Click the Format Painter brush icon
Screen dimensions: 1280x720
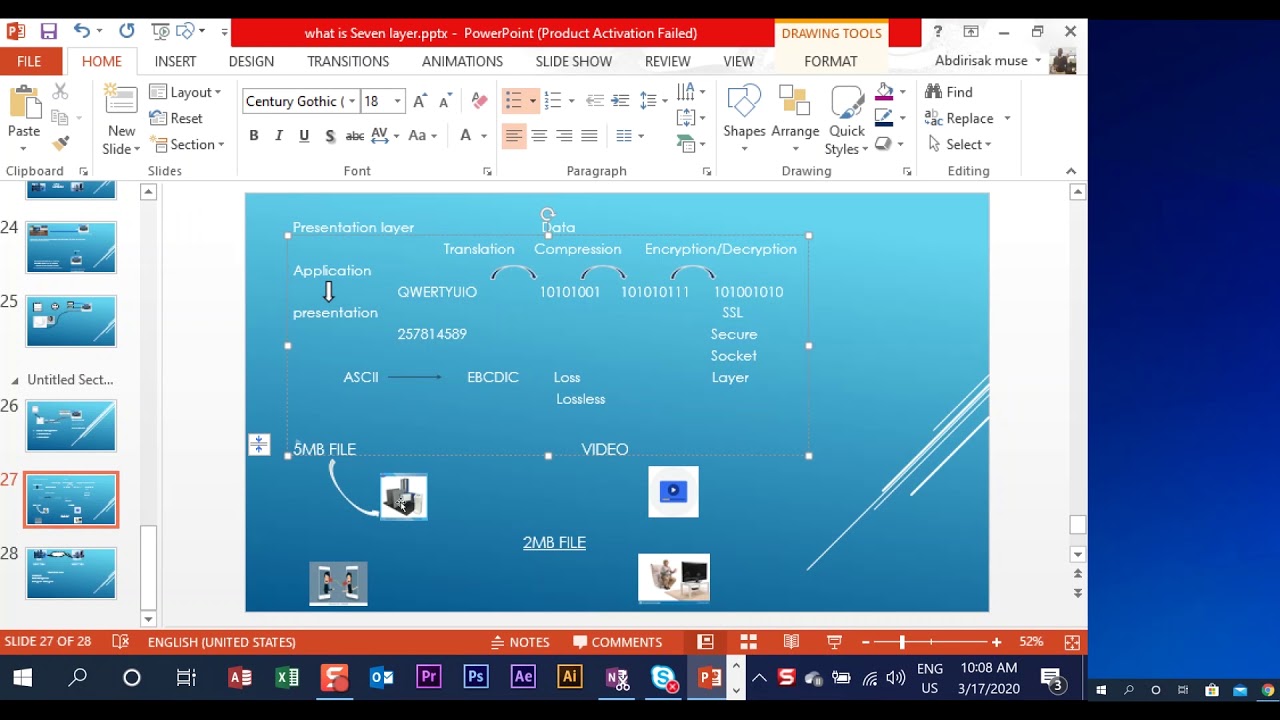pos(60,144)
